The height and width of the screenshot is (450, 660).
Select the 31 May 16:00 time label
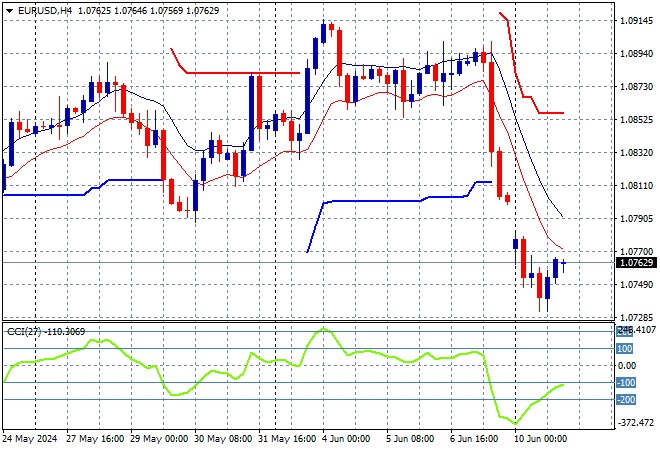(x=287, y=439)
